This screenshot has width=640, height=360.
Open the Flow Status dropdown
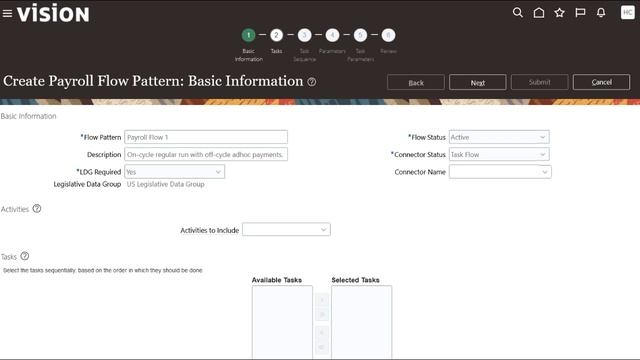[x=499, y=137]
